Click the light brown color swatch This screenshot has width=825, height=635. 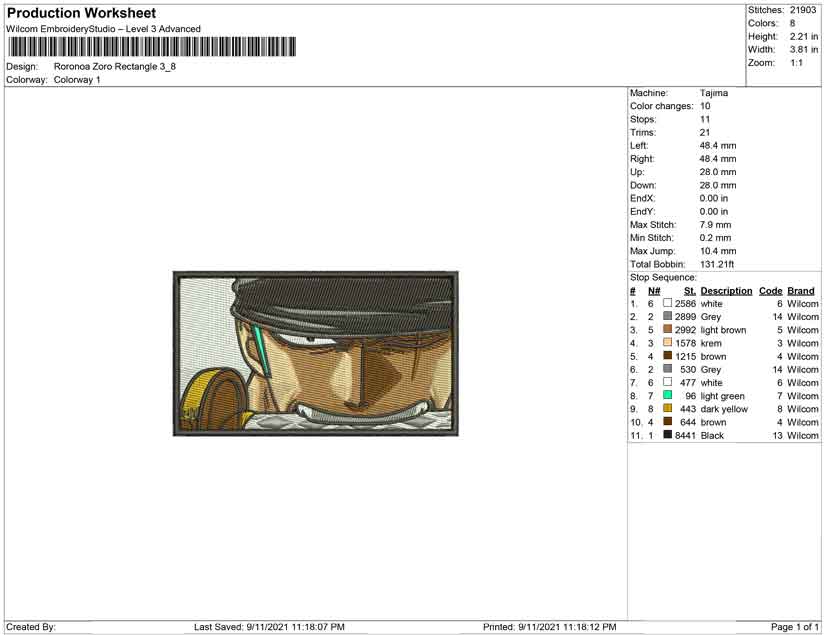667,329
